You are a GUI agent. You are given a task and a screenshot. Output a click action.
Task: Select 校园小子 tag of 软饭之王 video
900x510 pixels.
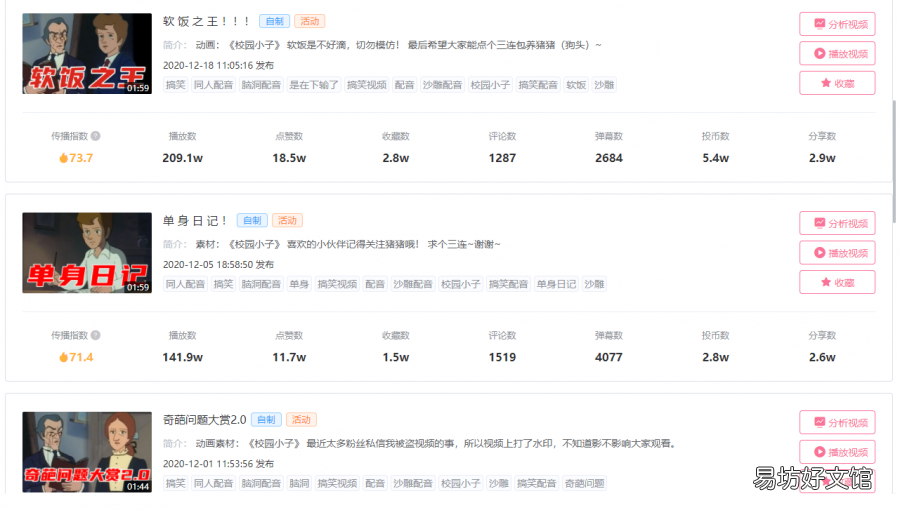[490, 85]
